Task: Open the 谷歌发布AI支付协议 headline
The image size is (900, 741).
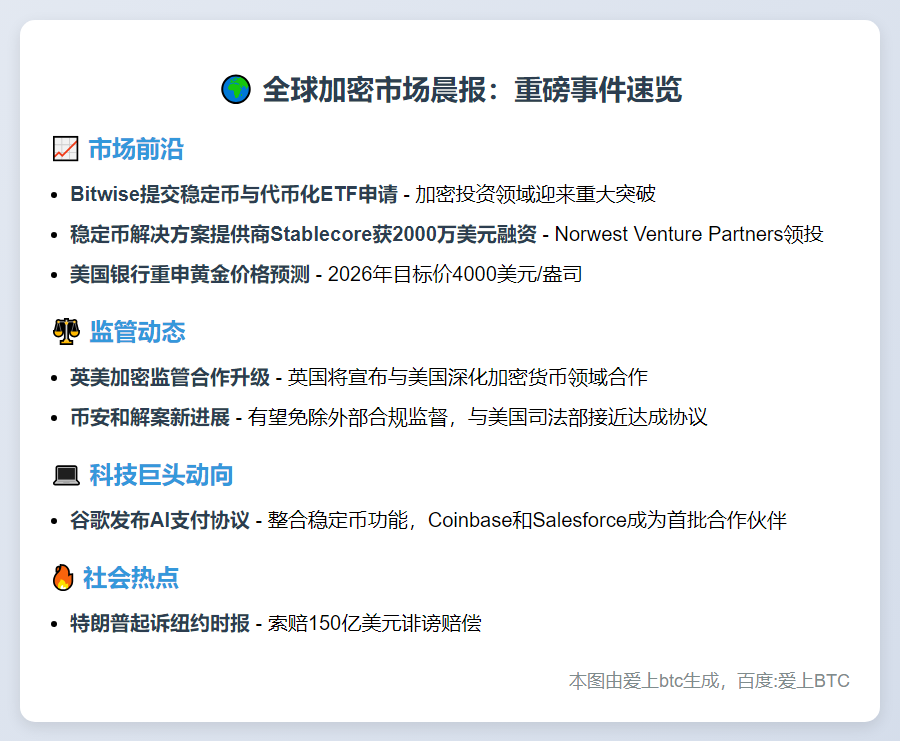Action: tap(160, 520)
